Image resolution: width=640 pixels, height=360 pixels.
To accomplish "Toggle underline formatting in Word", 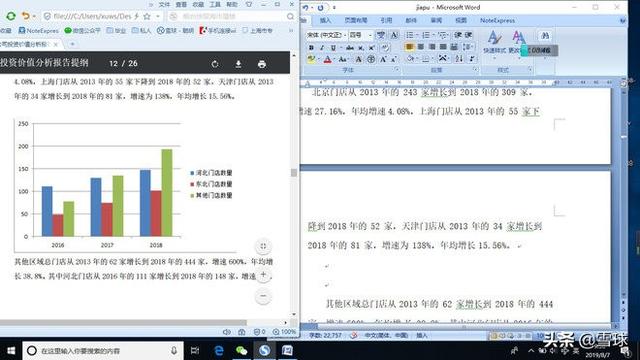I will tap(333, 48).
